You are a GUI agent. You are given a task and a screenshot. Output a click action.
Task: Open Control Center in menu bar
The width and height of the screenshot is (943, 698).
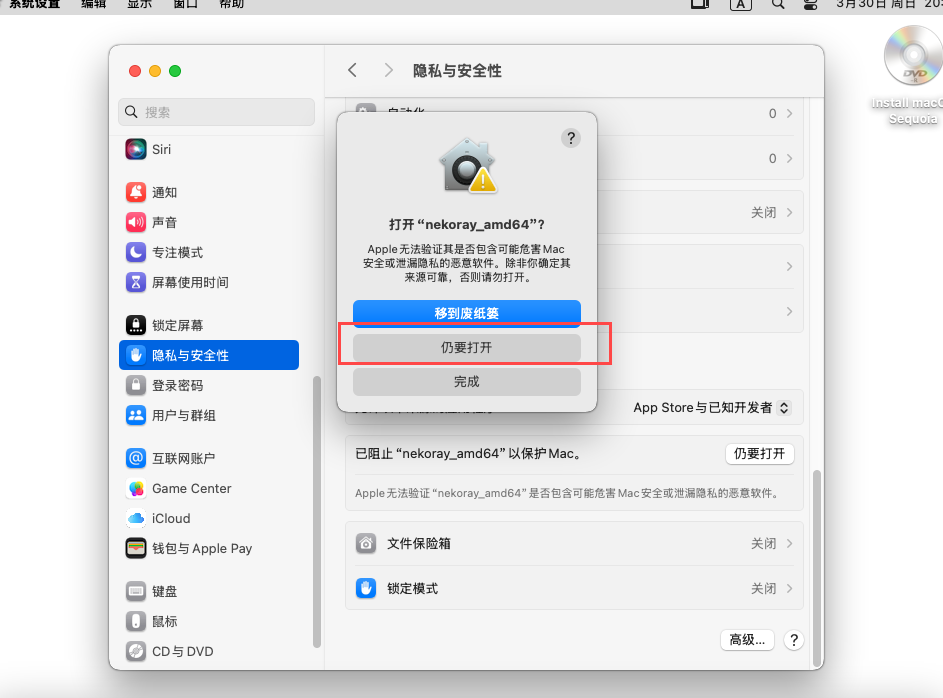coord(811,5)
